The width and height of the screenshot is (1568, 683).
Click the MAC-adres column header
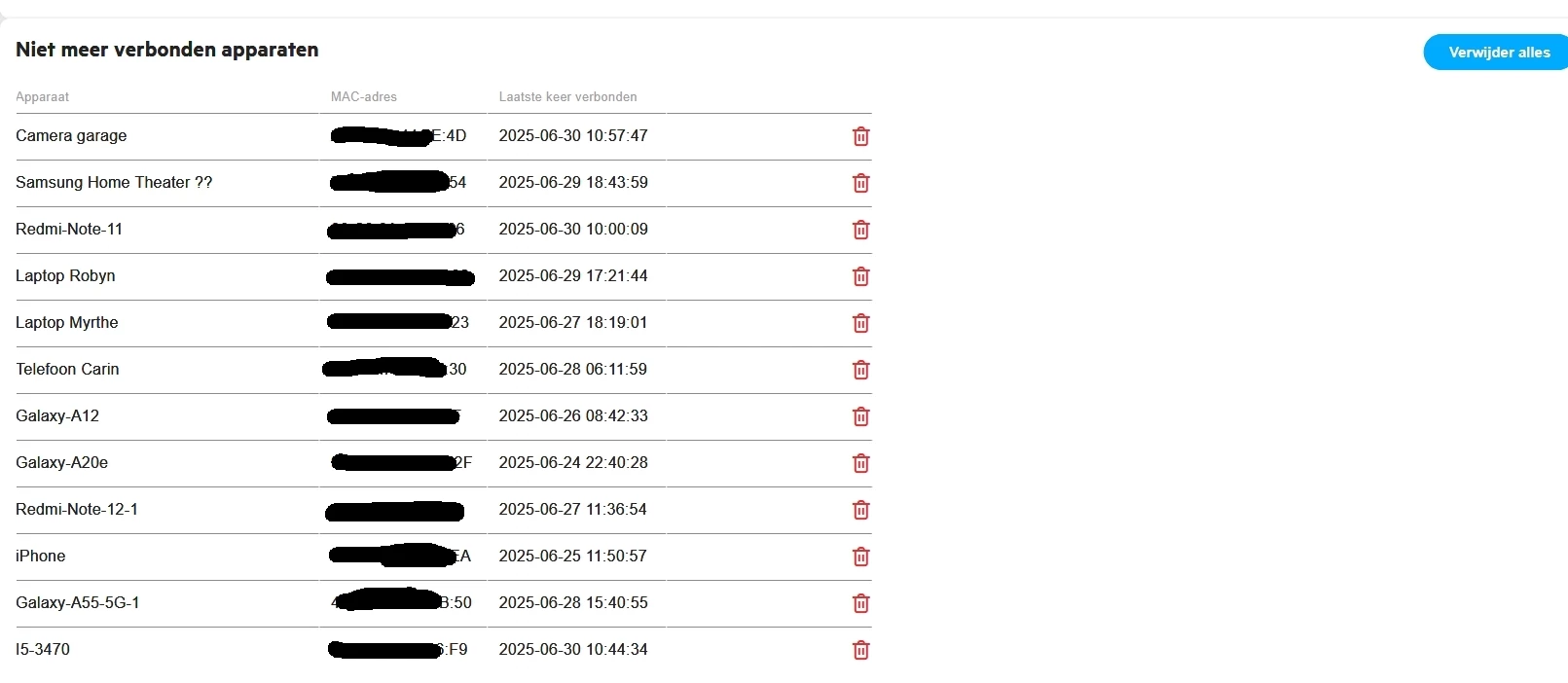click(x=364, y=96)
